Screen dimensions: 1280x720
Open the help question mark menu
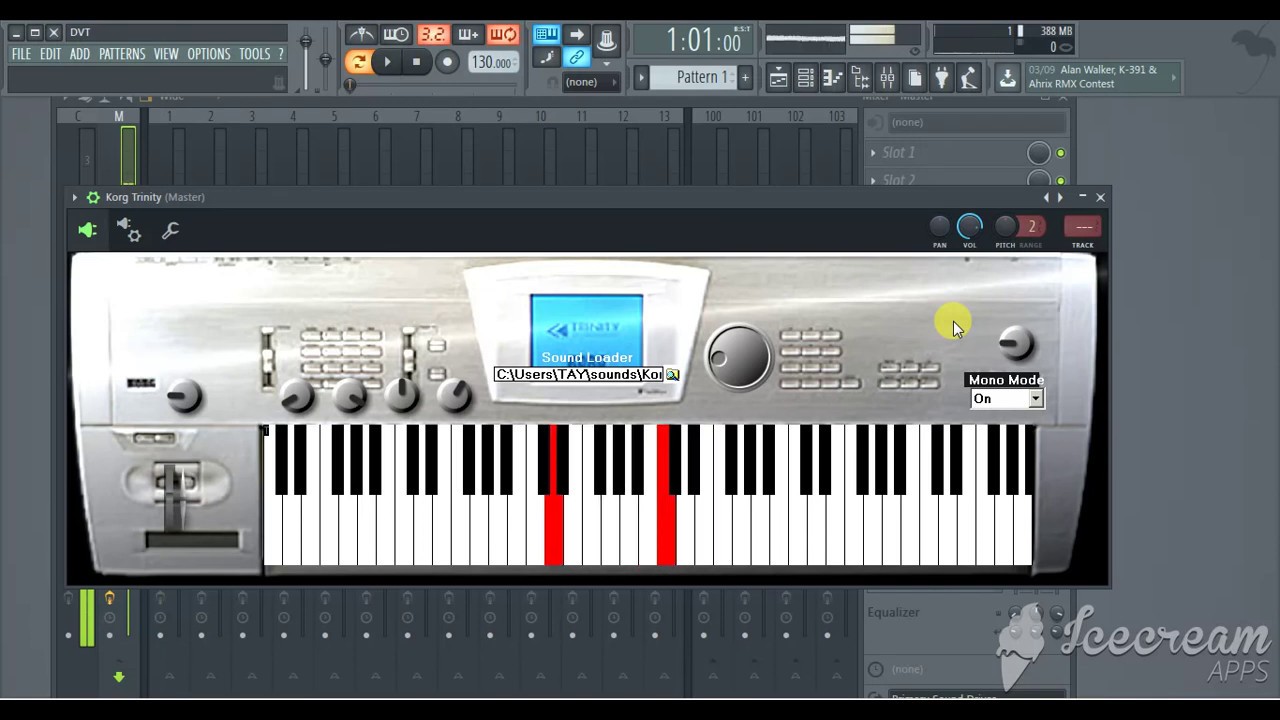coord(281,54)
